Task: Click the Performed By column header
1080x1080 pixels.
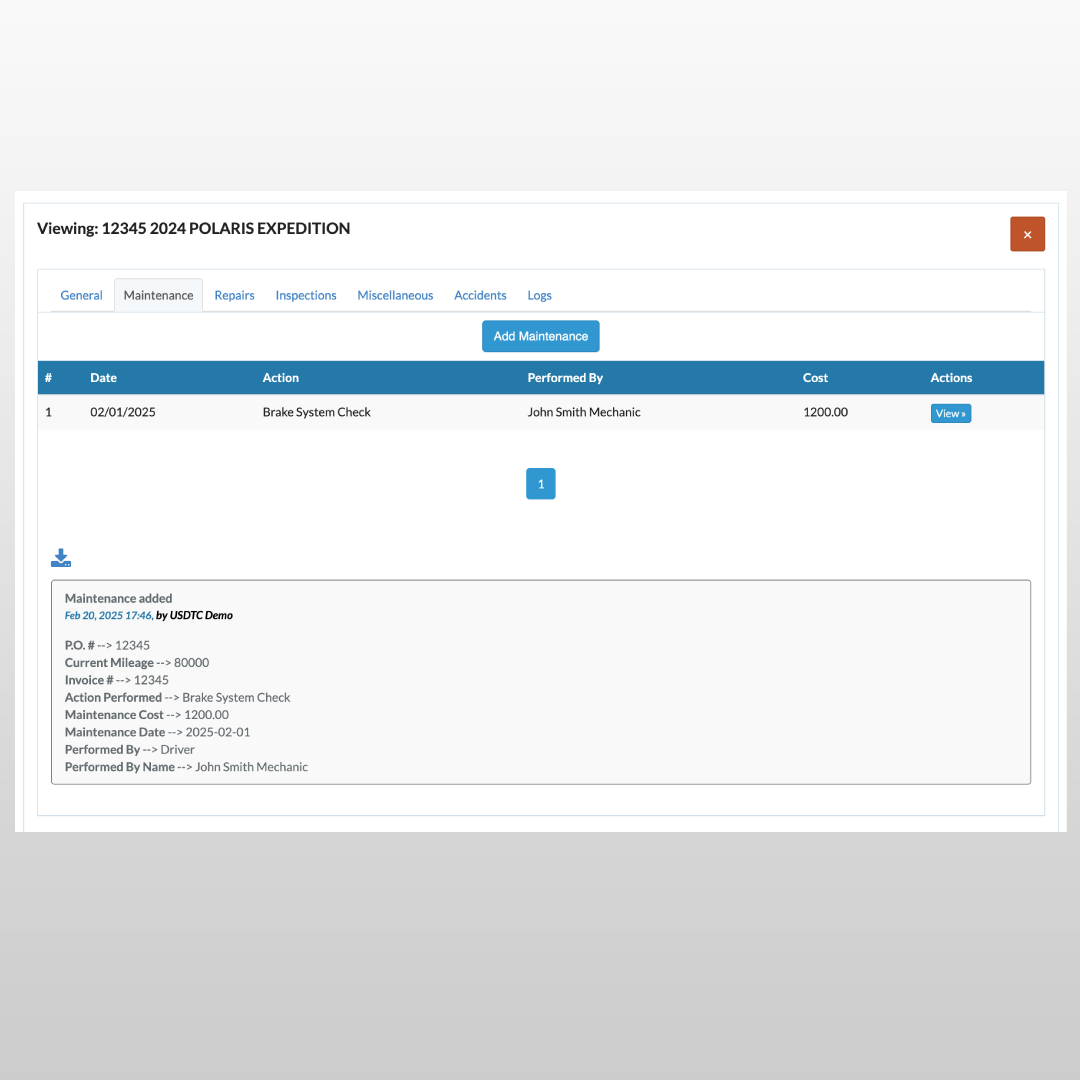Action: click(x=565, y=378)
